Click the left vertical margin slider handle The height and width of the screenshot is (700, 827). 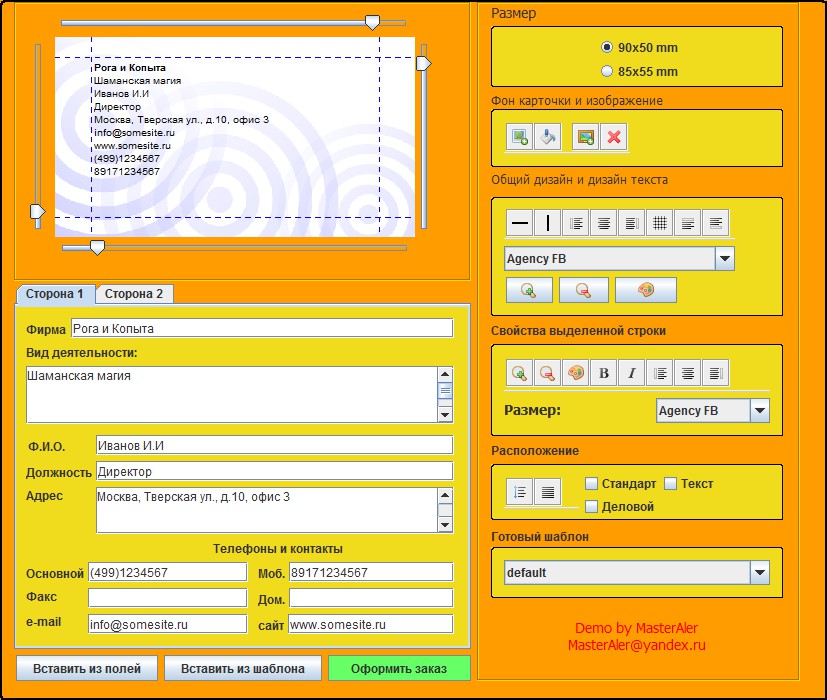37,212
